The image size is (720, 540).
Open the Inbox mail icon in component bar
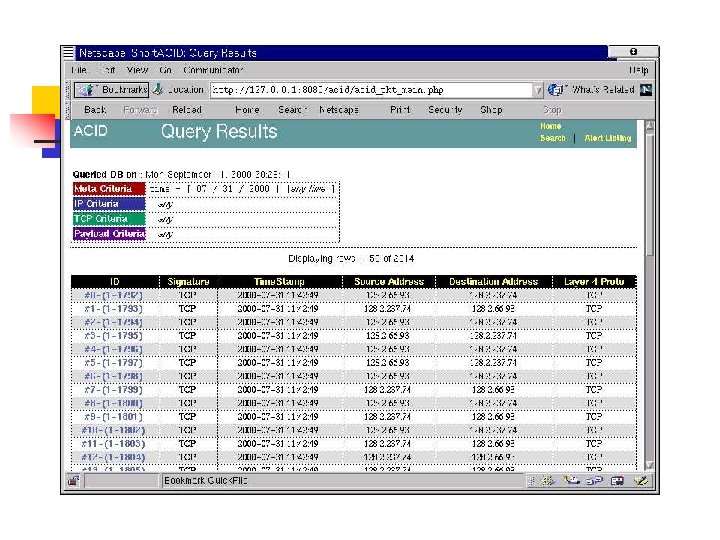click(x=571, y=481)
